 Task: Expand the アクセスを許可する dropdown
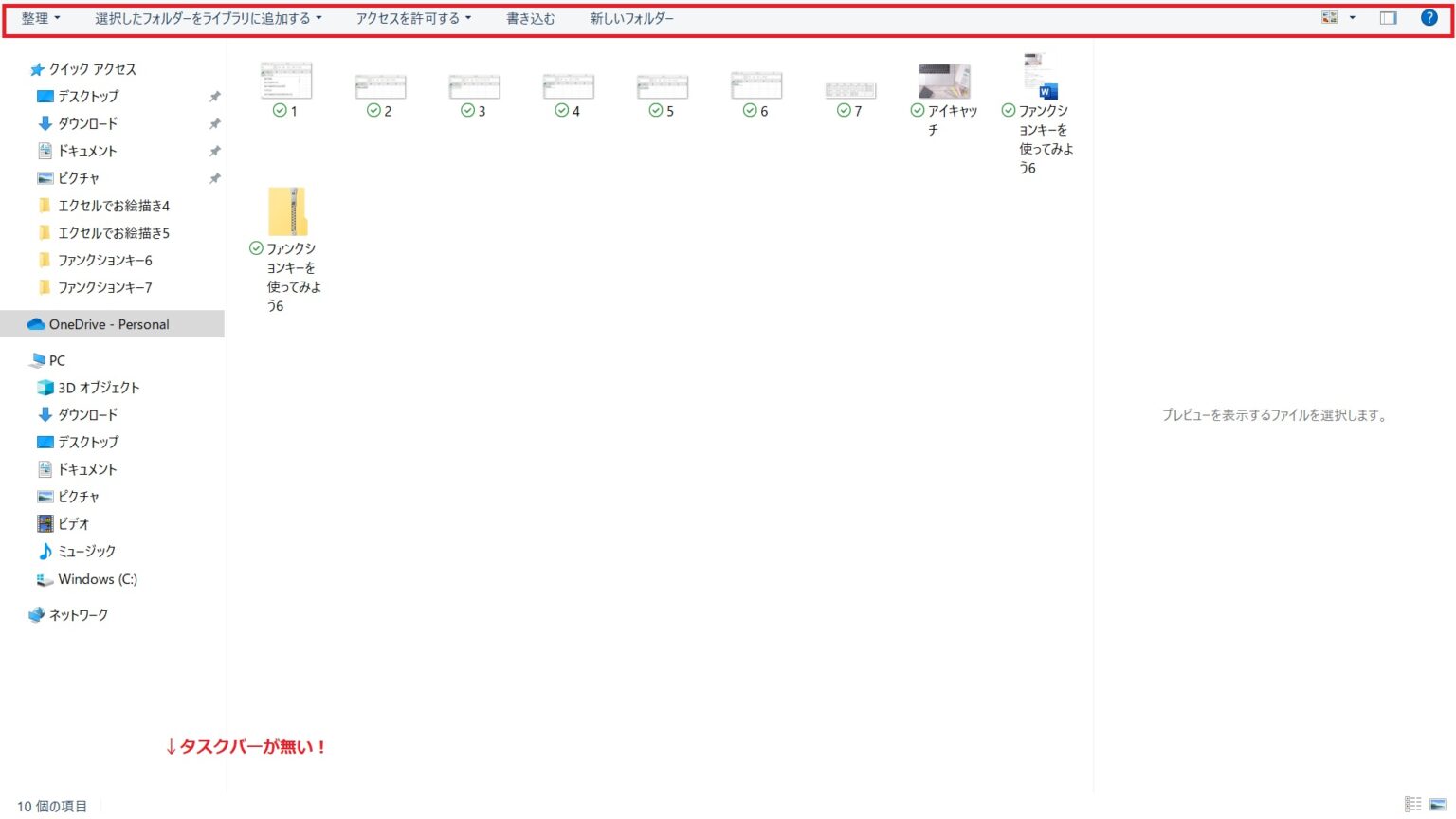pos(413,18)
